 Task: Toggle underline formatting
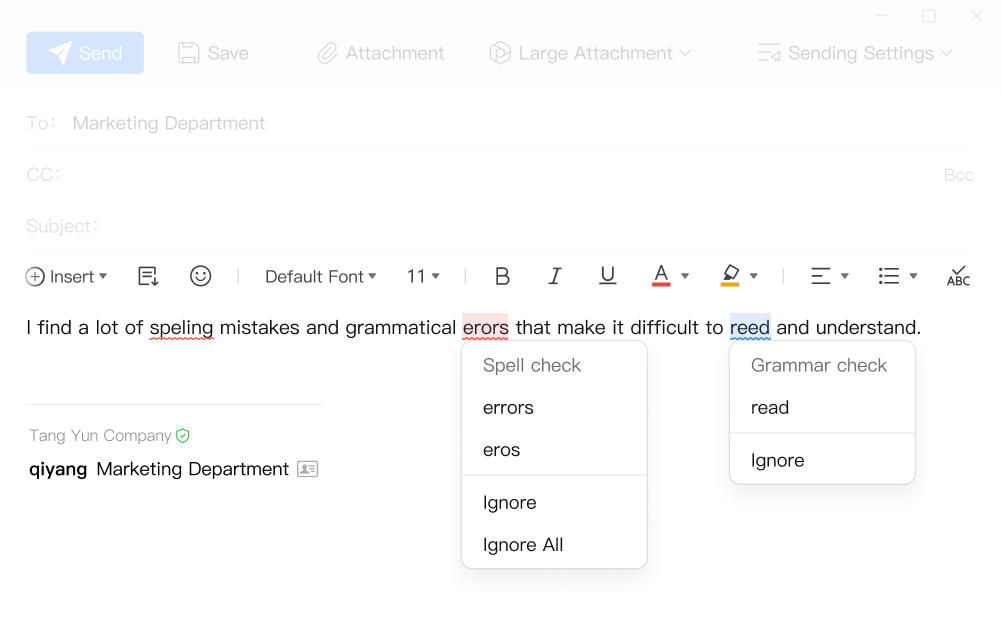click(x=607, y=276)
